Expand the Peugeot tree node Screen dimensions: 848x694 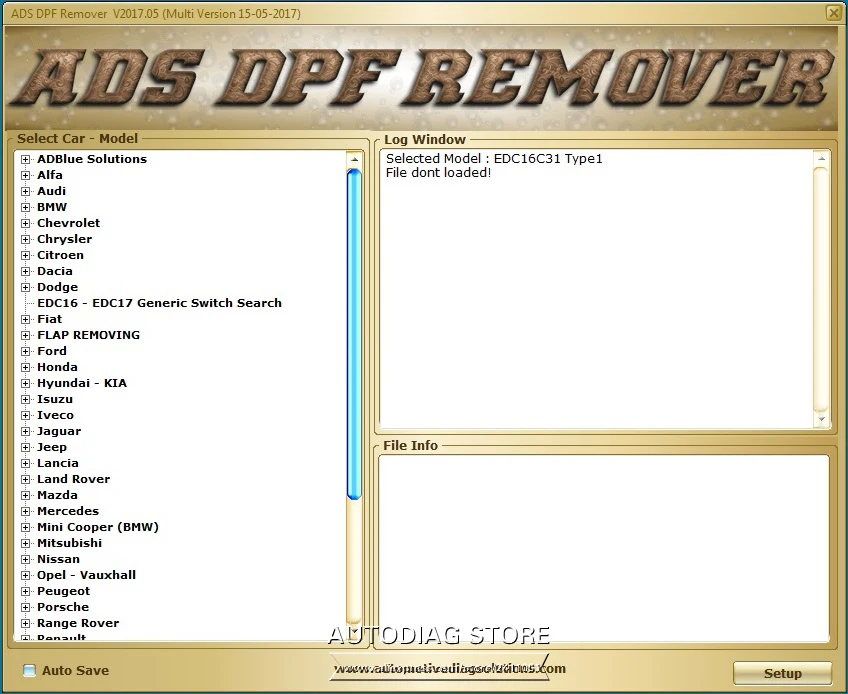[25, 591]
